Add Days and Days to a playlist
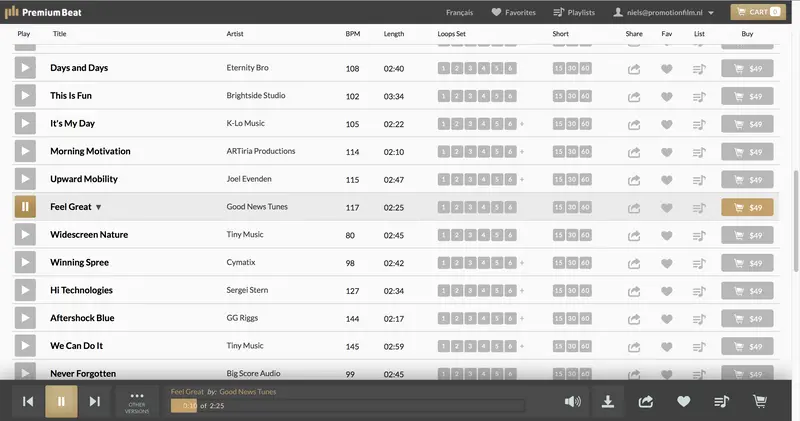 pyautogui.click(x=699, y=69)
